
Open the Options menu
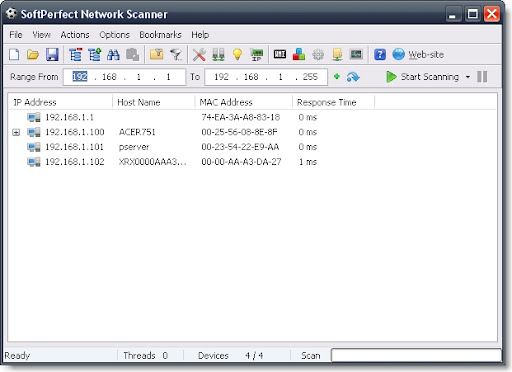click(x=114, y=35)
